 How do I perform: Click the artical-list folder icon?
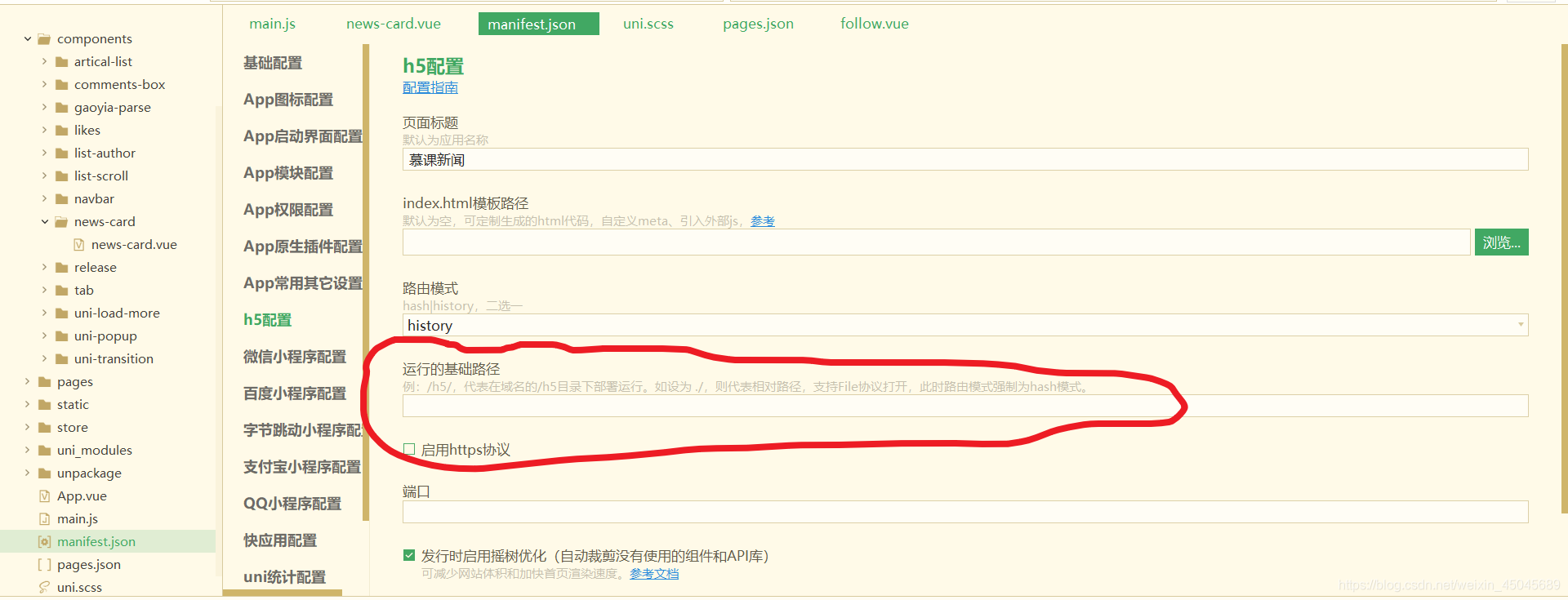61,62
